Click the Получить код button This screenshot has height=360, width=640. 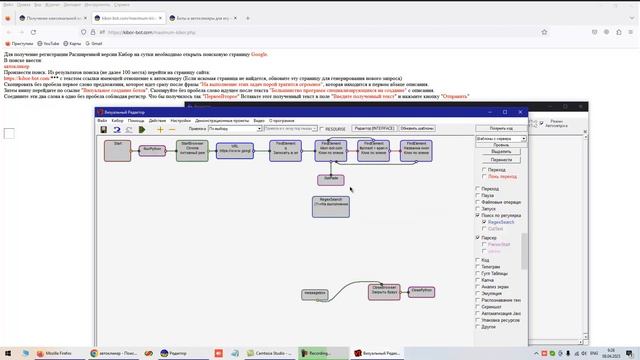tap(501, 129)
